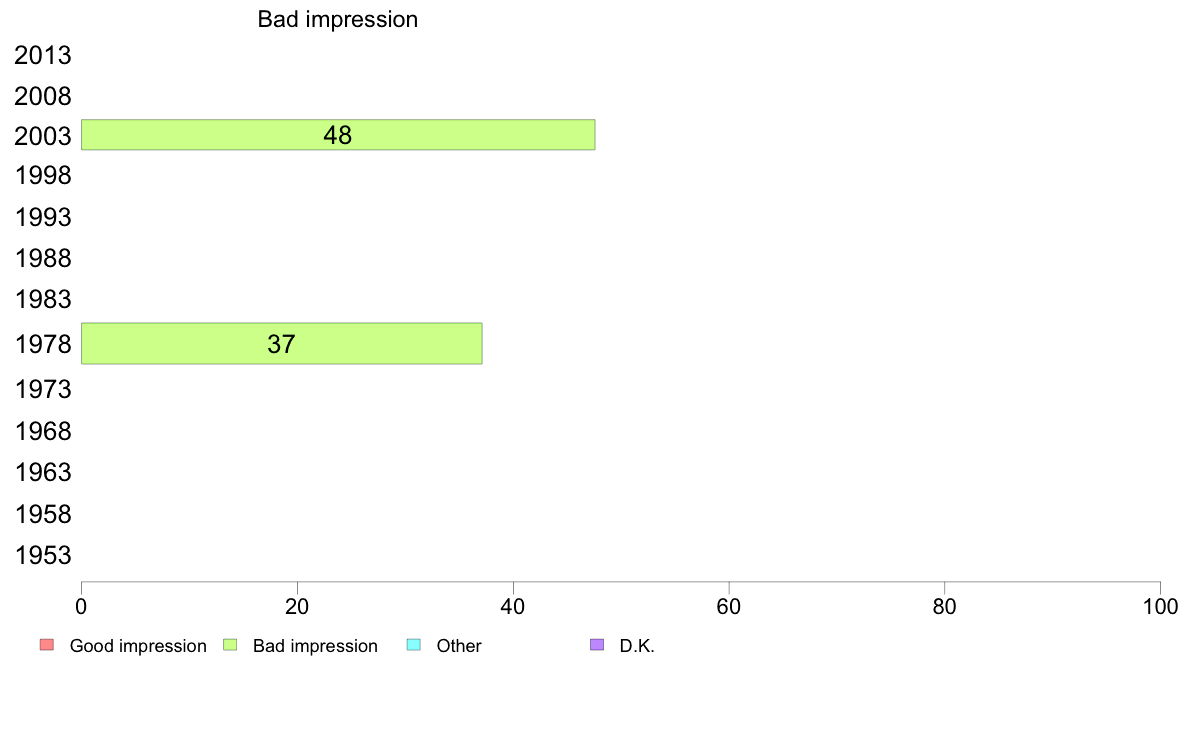This screenshot has height=736, width=1188.
Task: Toggle the Other series legend label
Action: pyautogui.click(x=459, y=646)
